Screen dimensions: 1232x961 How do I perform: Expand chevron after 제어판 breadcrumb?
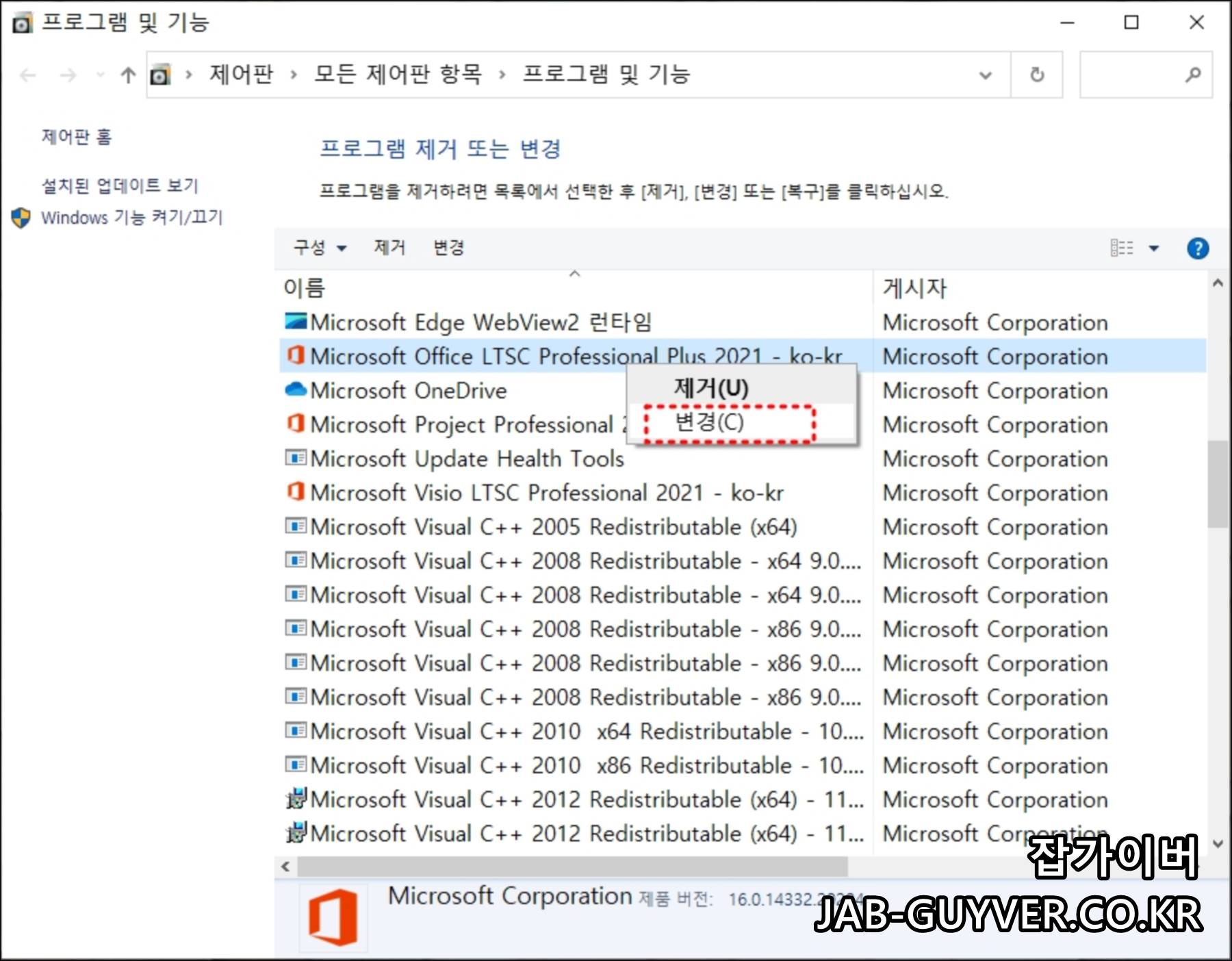pos(294,75)
